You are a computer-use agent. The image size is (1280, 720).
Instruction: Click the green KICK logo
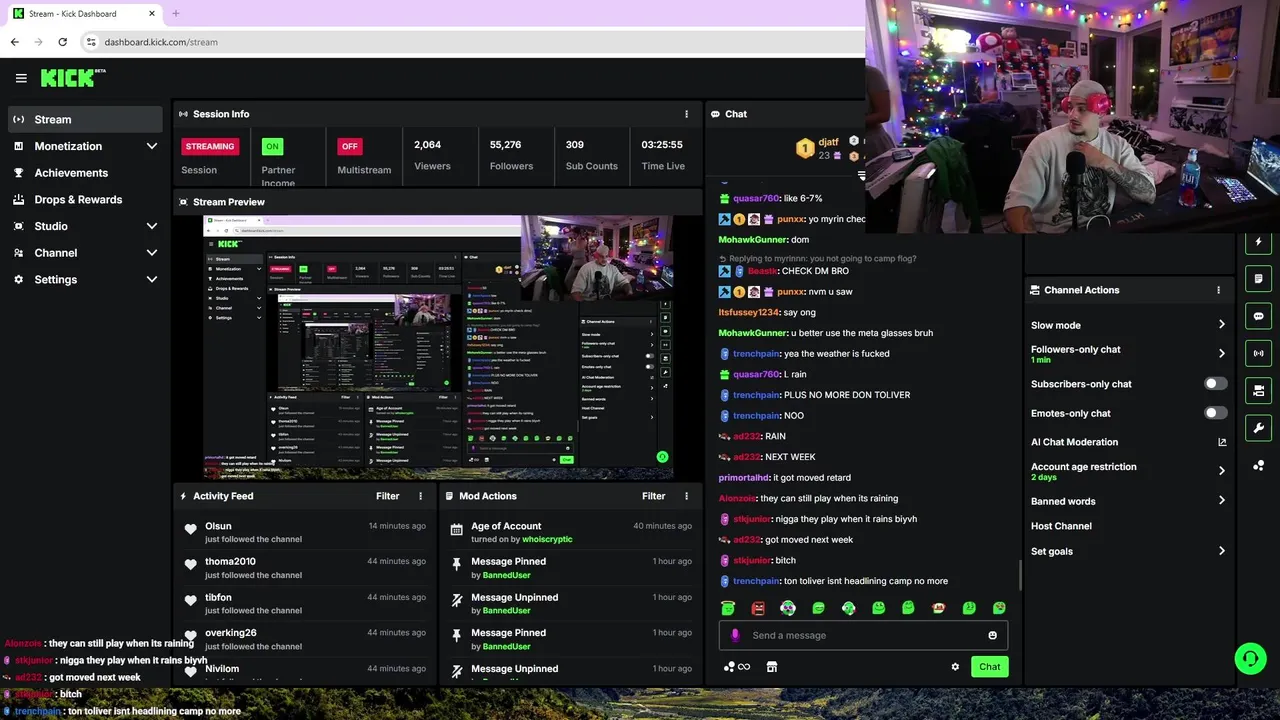pyautogui.click(x=72, y=78)
